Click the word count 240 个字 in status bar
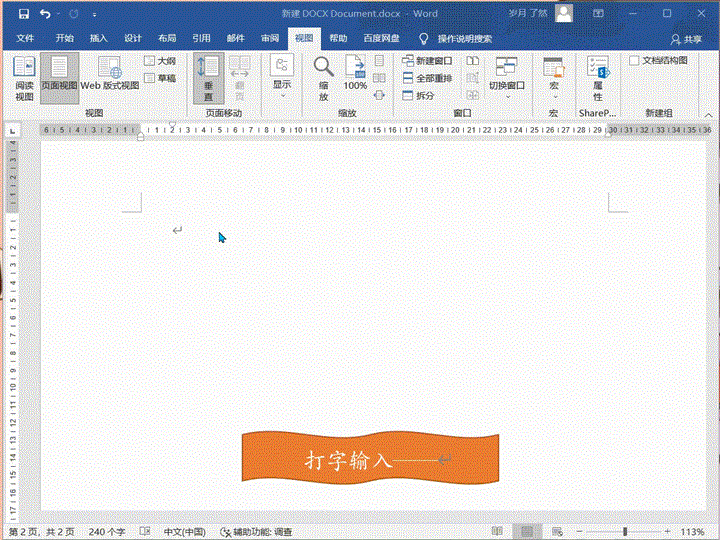 pos(109,531)
